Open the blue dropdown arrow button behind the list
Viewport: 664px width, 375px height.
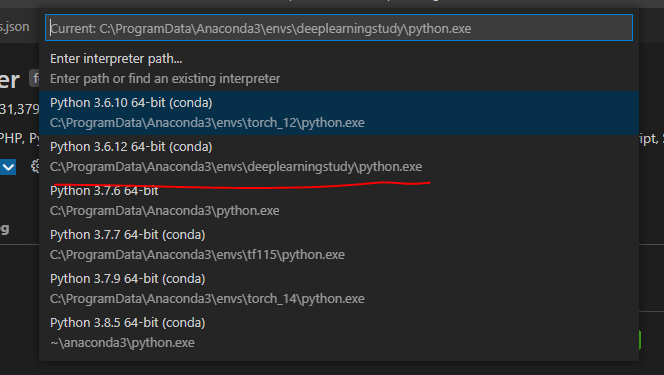8,167
